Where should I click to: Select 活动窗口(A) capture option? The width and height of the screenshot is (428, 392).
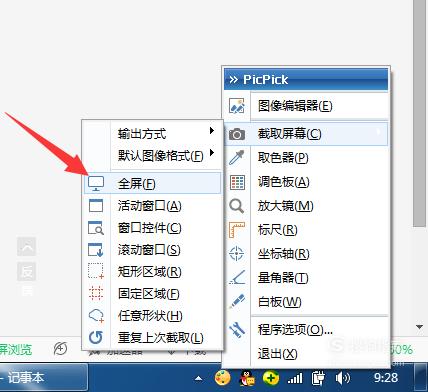click(x=152, y=206)
